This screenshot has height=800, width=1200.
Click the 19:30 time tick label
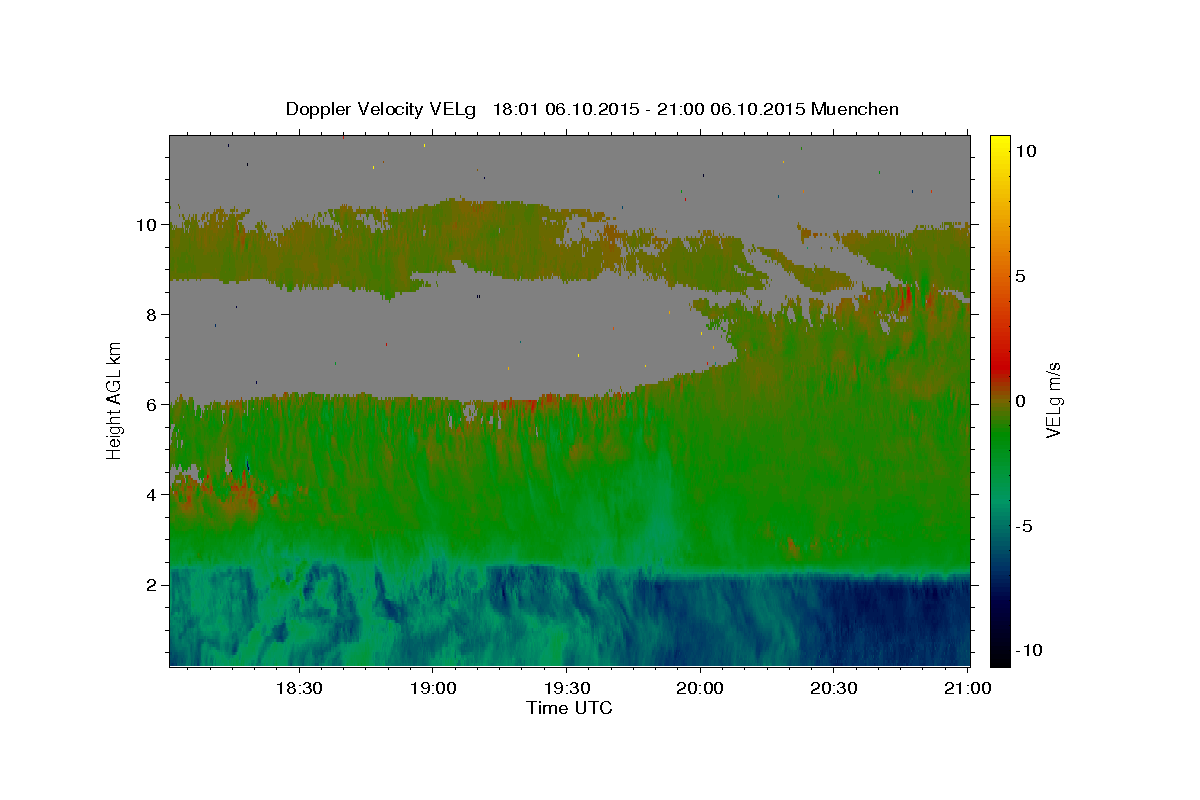coord(566,689)
